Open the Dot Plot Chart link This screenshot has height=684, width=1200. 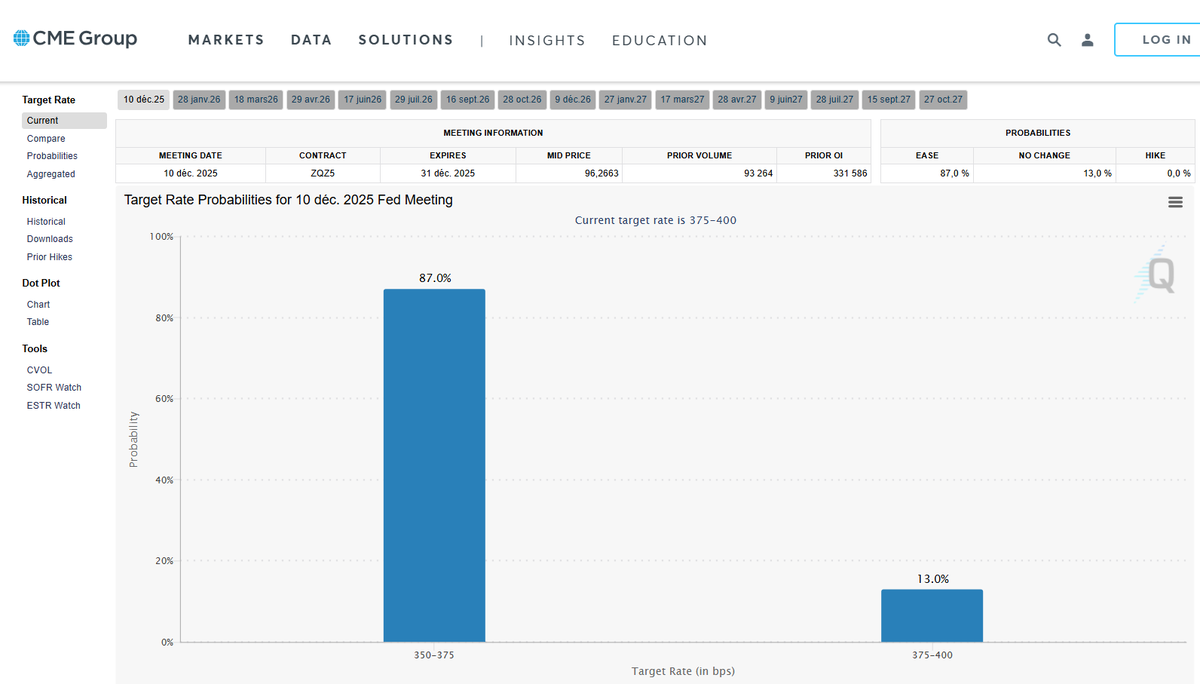pyautogui.click(x=38, y=304)
